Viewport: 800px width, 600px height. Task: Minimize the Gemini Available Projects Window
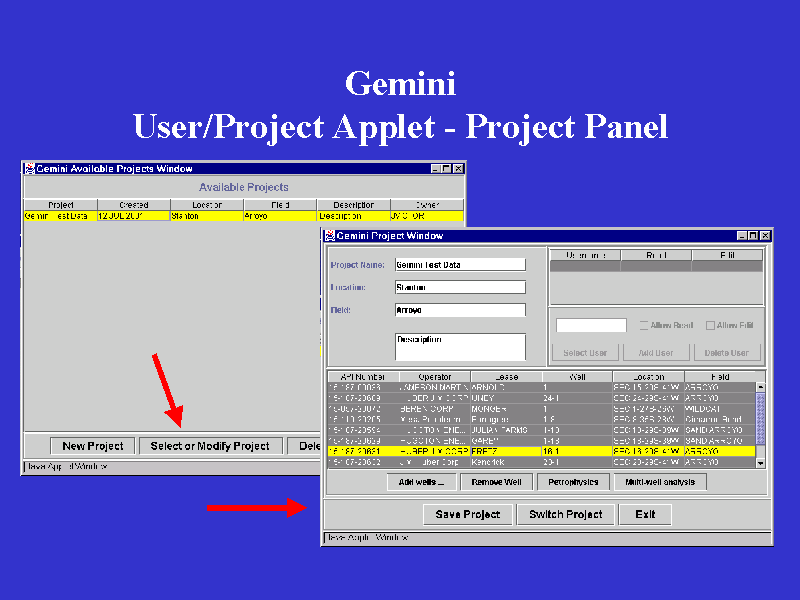pyautogui.click(x=435, y=168)
